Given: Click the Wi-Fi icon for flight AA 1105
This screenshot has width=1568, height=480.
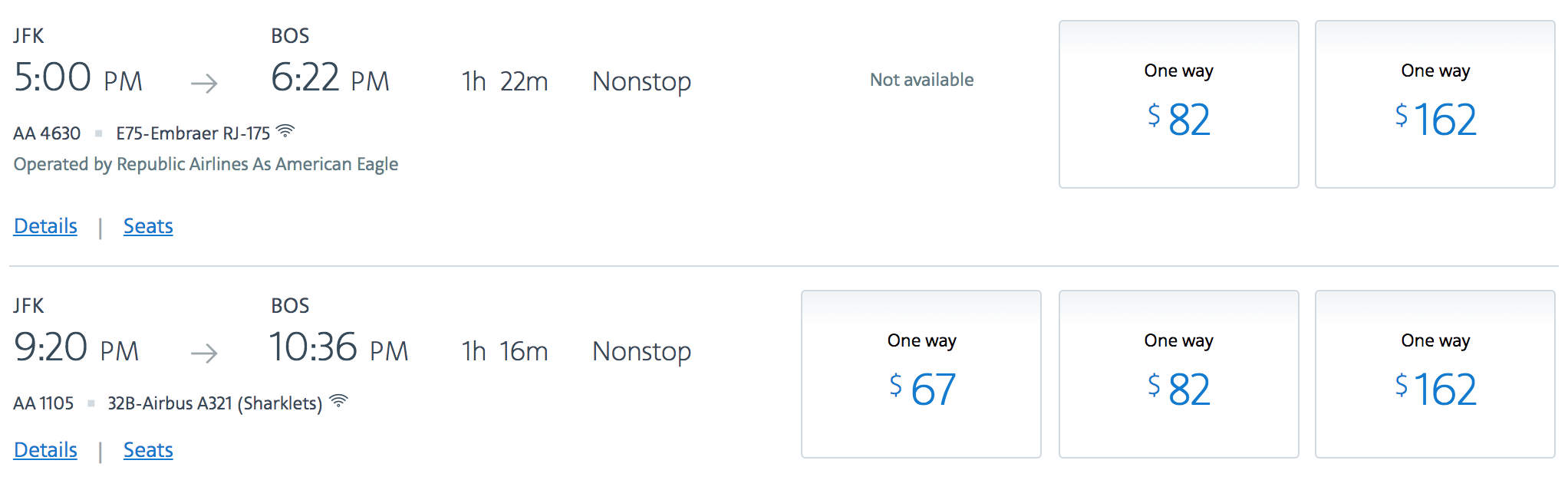Looking at the screenshot, I should 338,401.
